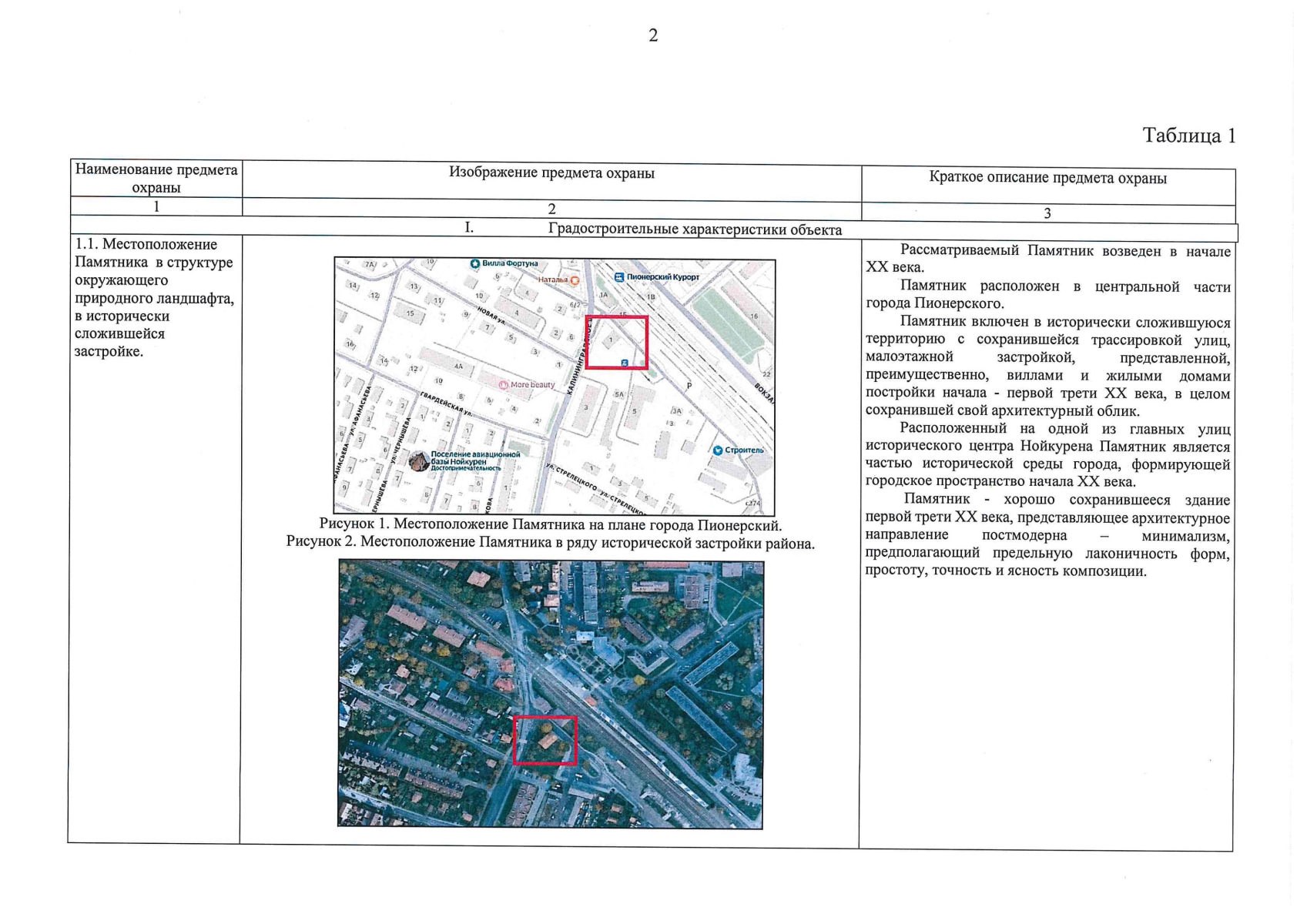
Task: Click the orange Наталья place marker icon
Action: (575, 281)
